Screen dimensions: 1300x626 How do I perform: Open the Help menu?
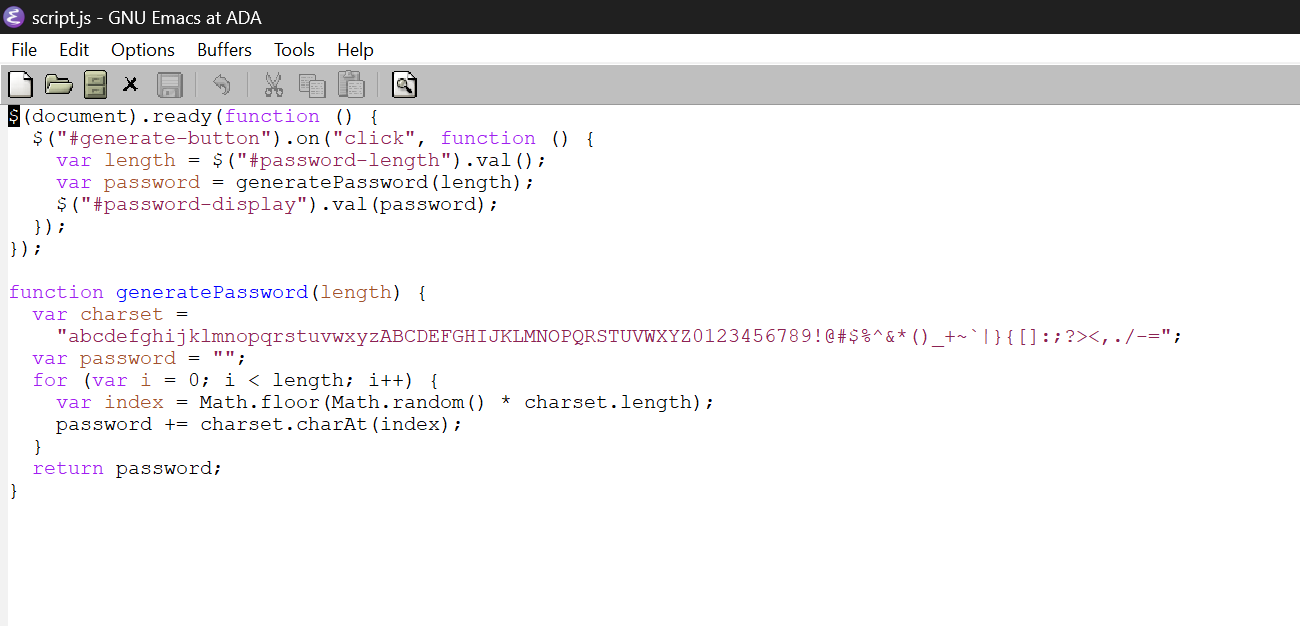pyautogui.click(x=355, y=49)
